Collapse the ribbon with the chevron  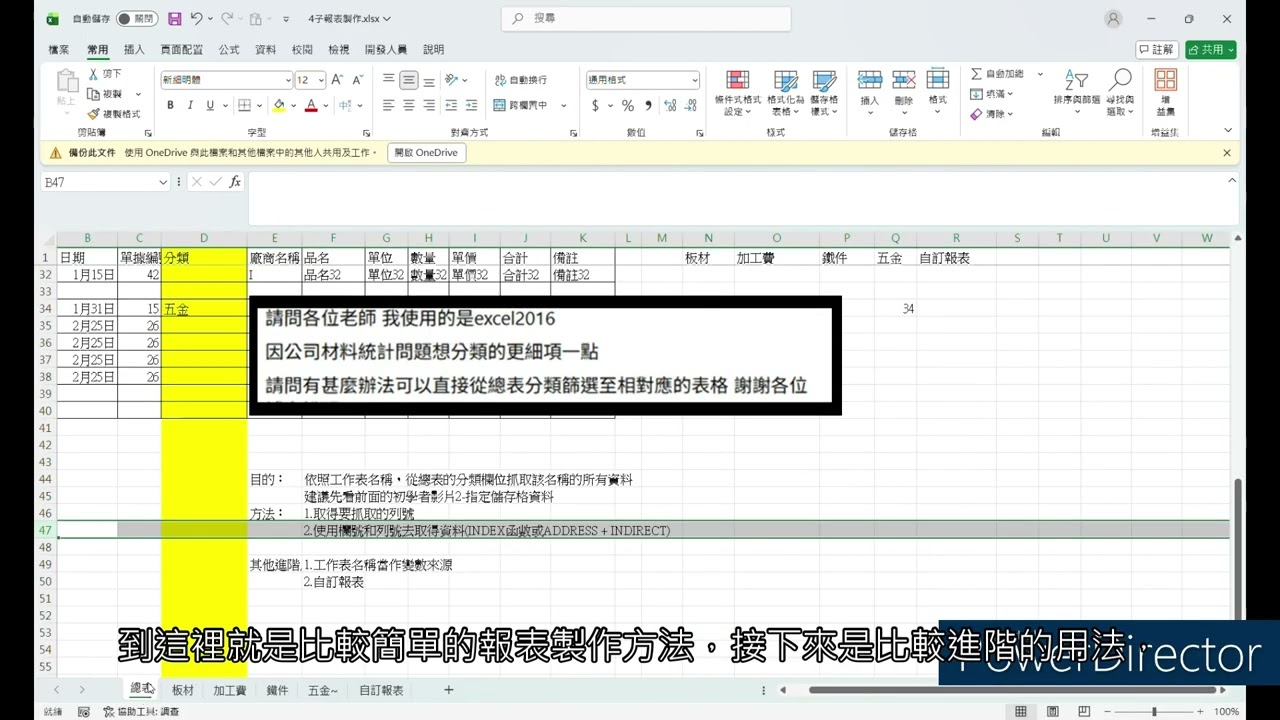pyautogui.click(x=1226, y=132)
